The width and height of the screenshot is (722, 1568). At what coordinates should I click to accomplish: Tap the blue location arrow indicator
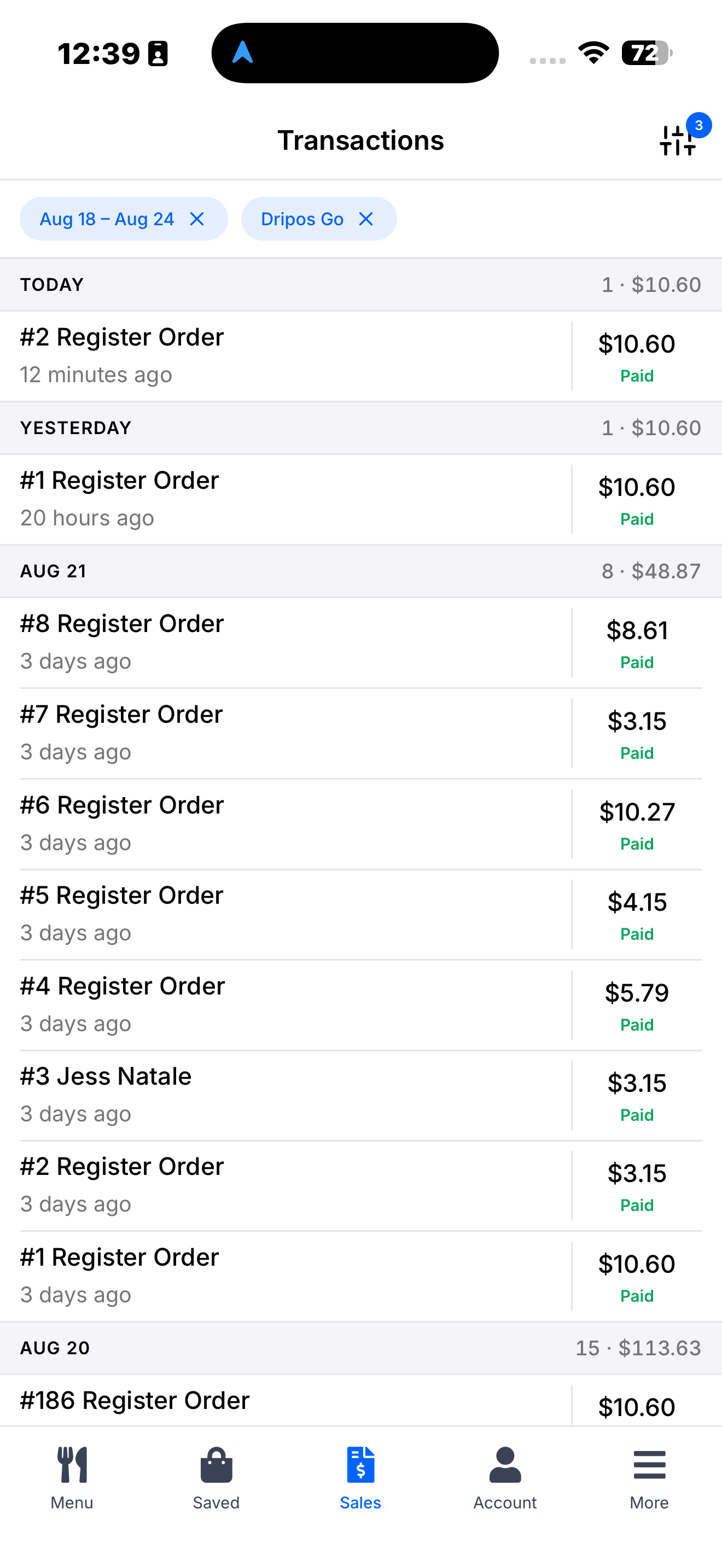(x=242, y=52)
